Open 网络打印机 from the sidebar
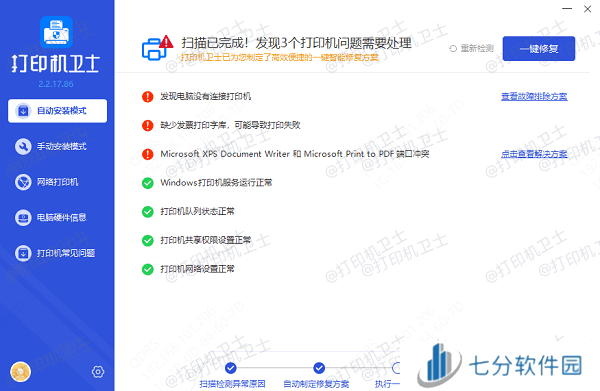 click(x=57, y=182)
